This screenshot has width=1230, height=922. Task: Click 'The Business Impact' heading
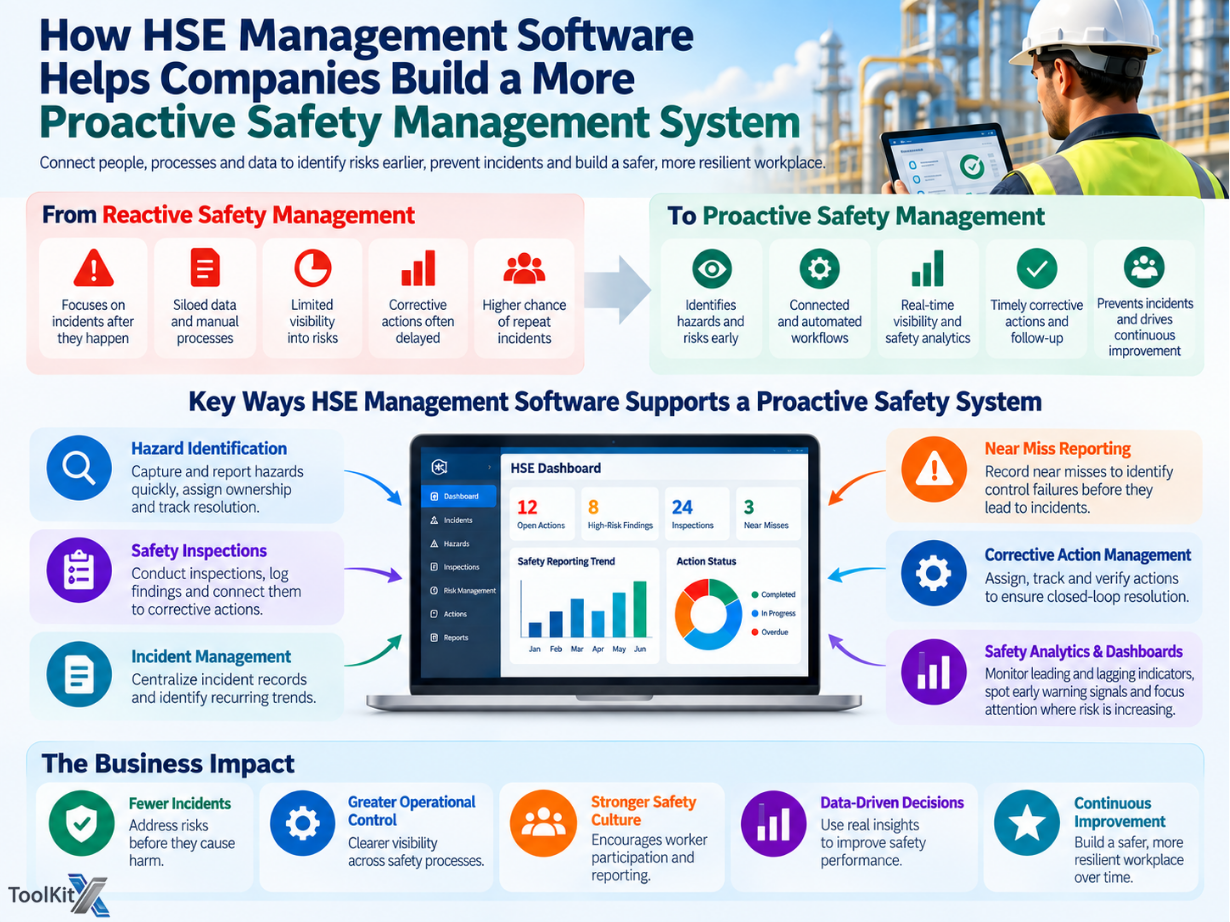[x=168, y=764]
